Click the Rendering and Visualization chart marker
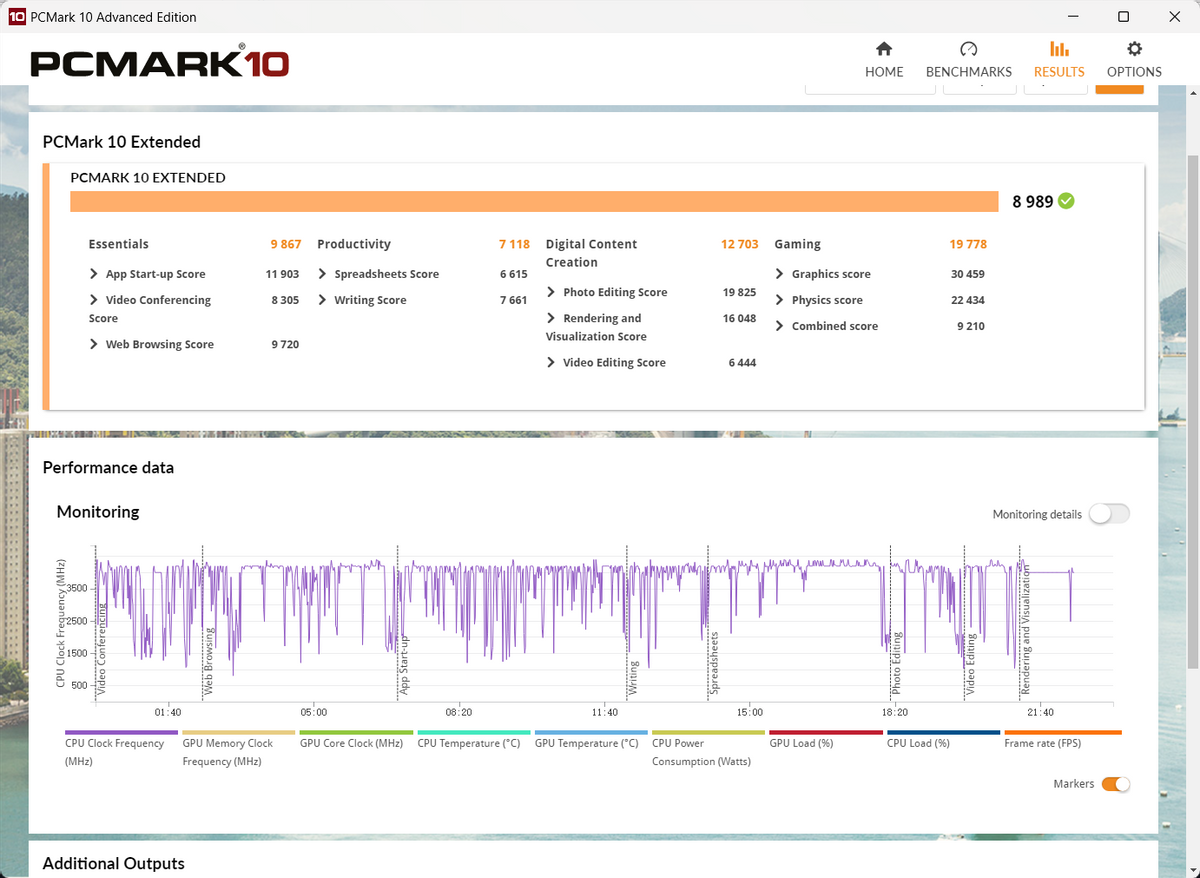 point(1025,629)
